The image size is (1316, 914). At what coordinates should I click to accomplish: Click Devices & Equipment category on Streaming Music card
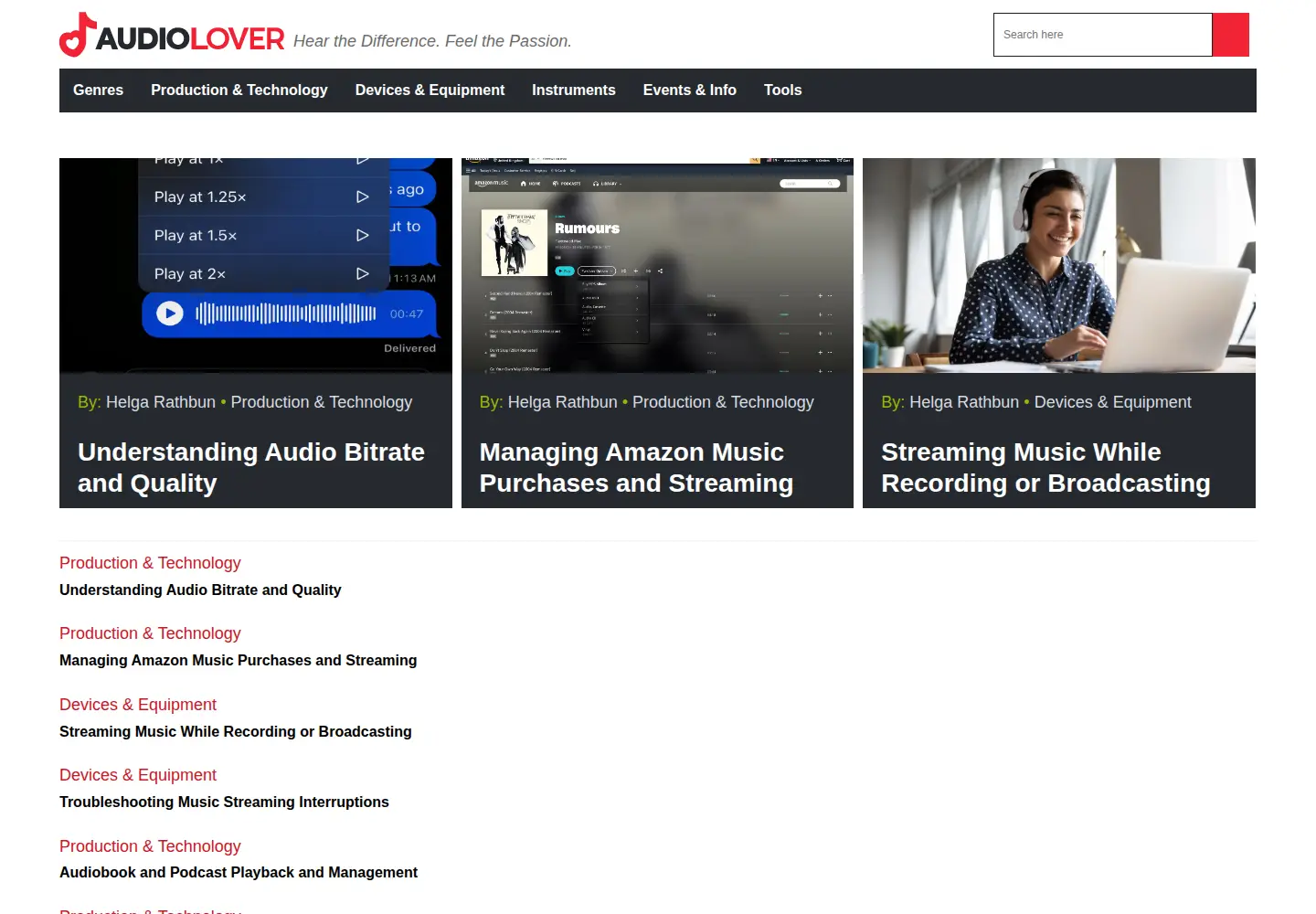[x=1113, y=402]
